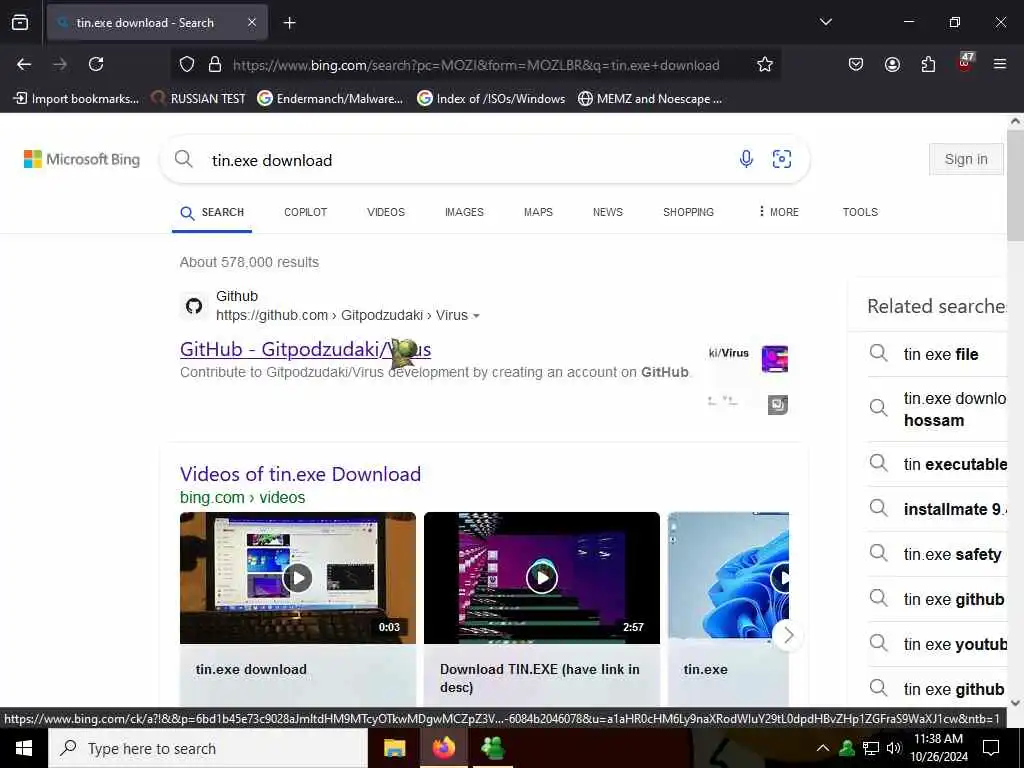Switch to the IMAGES tab
1024x768 pixels.
pyautogui.click(x=464, y=212)
